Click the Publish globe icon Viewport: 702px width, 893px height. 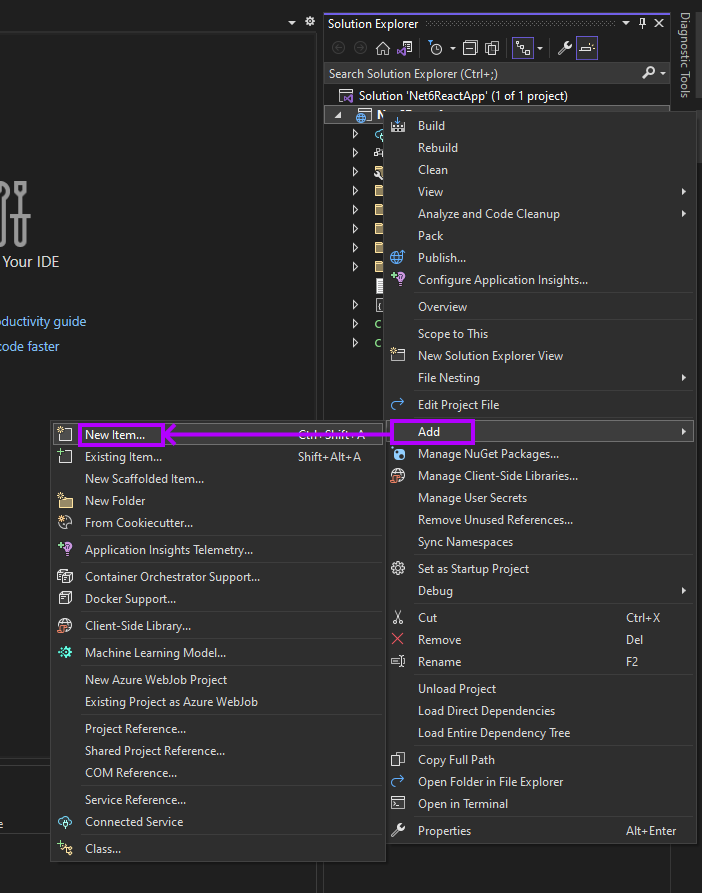[397, 257]
